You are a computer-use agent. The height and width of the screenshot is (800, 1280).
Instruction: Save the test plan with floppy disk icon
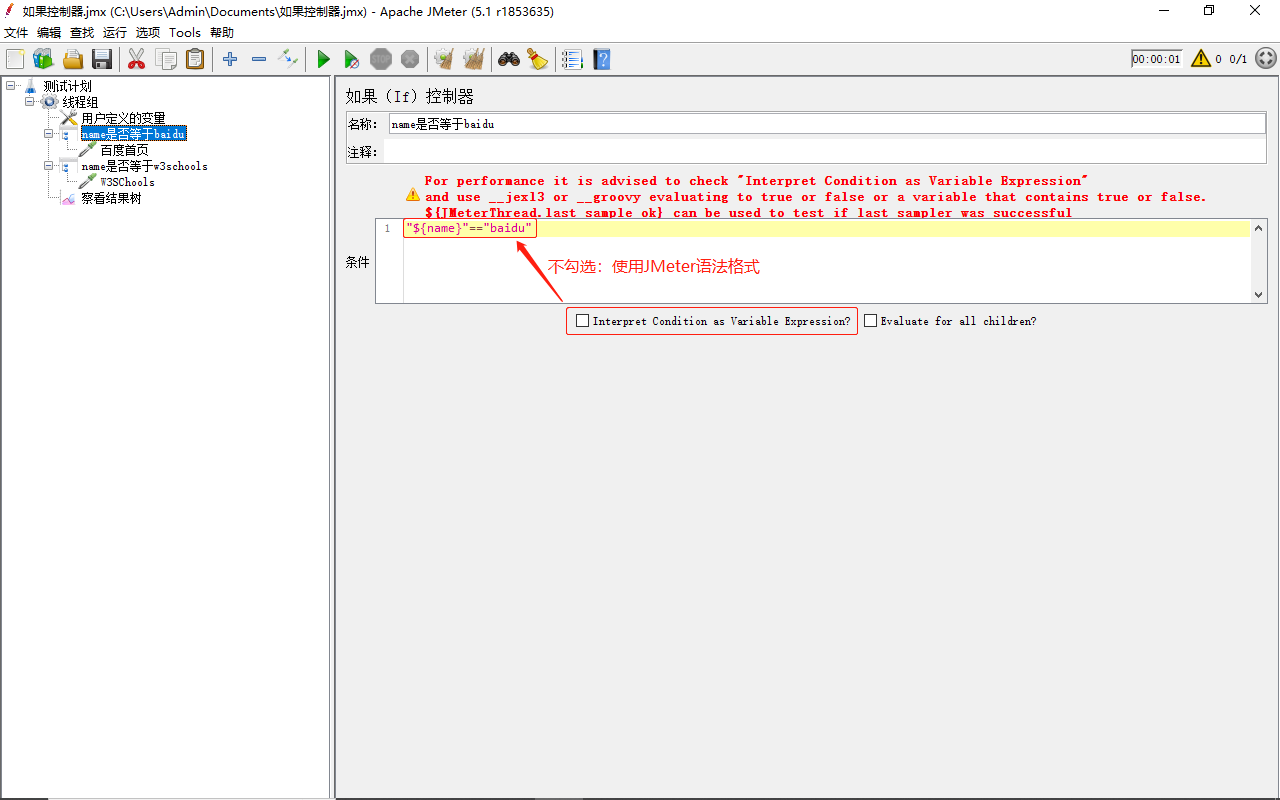pos(102,59)
